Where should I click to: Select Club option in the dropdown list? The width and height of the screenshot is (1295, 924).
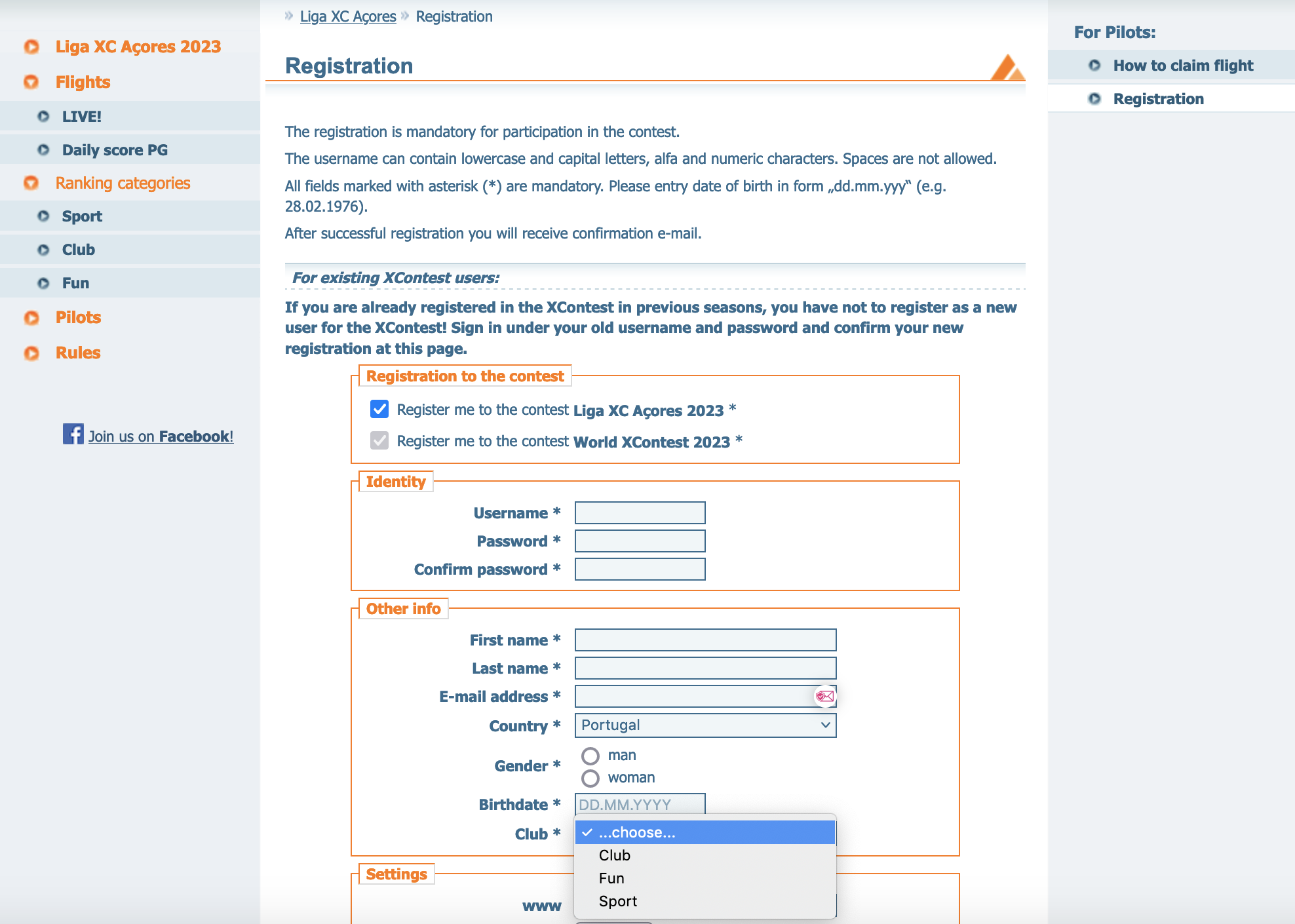[705, 855]
